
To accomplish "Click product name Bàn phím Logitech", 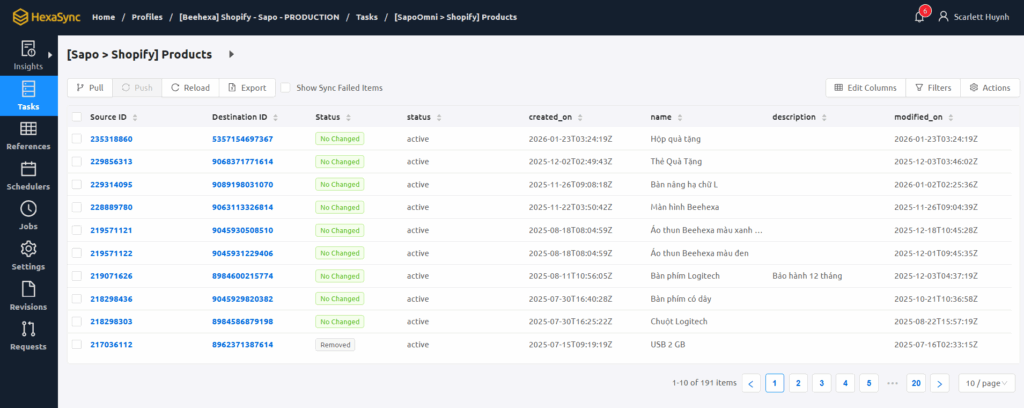I will [x=685, y=276].
